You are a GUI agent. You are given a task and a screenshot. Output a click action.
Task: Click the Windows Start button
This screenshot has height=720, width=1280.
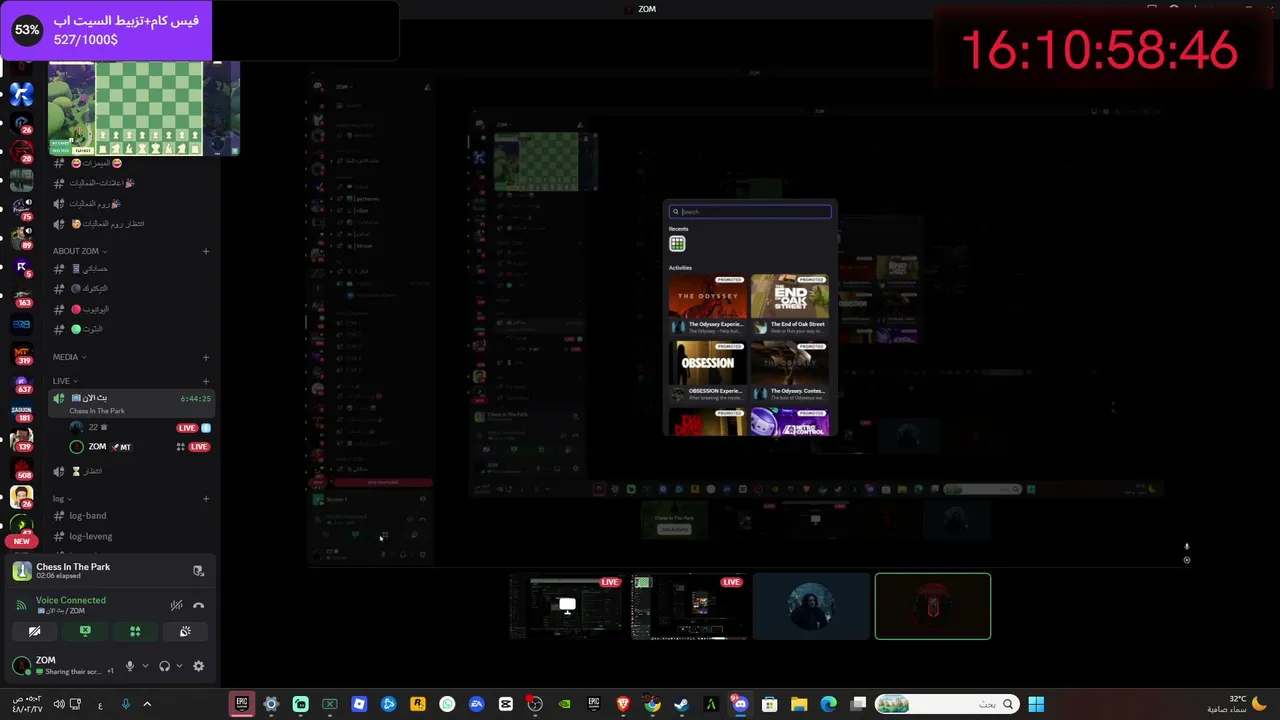tap(1036, 704)
